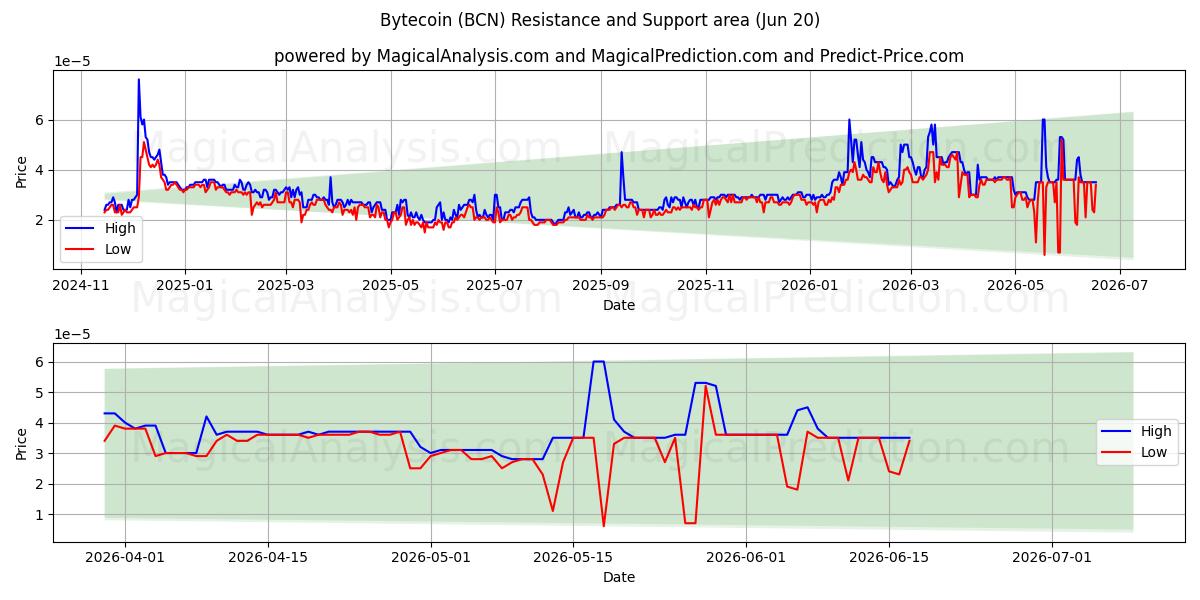Click the top chart '1e−5' scale notation

(x=72, y=61)
